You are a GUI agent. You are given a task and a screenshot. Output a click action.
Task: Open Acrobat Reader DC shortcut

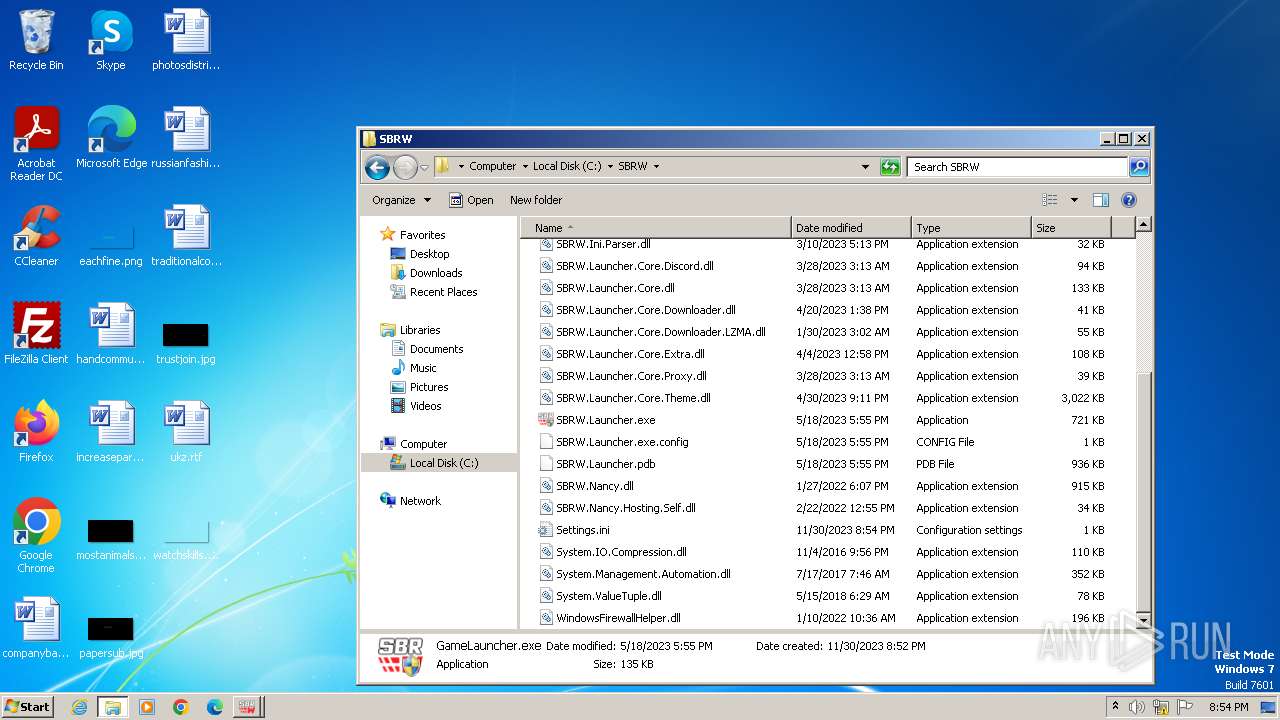point(36,144)
